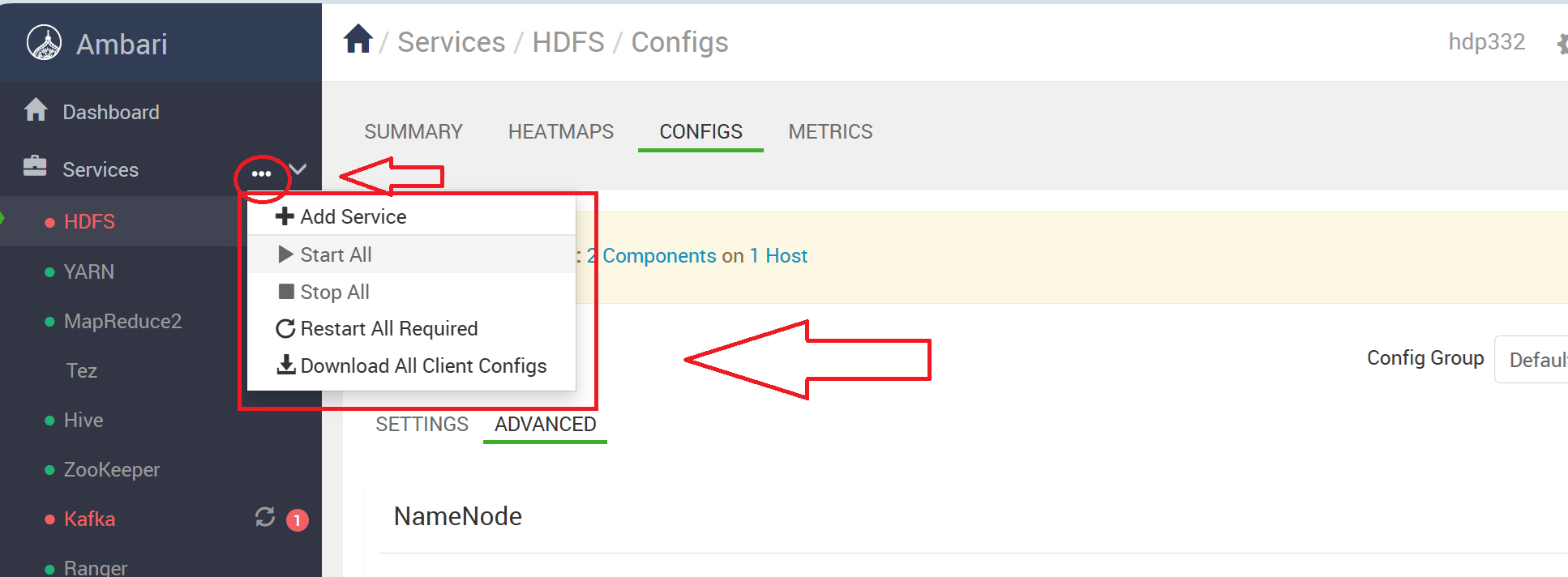Open the Services ellipsis actions button
The width and height of the screenshot is (1568, 577).
coord(261,173)
